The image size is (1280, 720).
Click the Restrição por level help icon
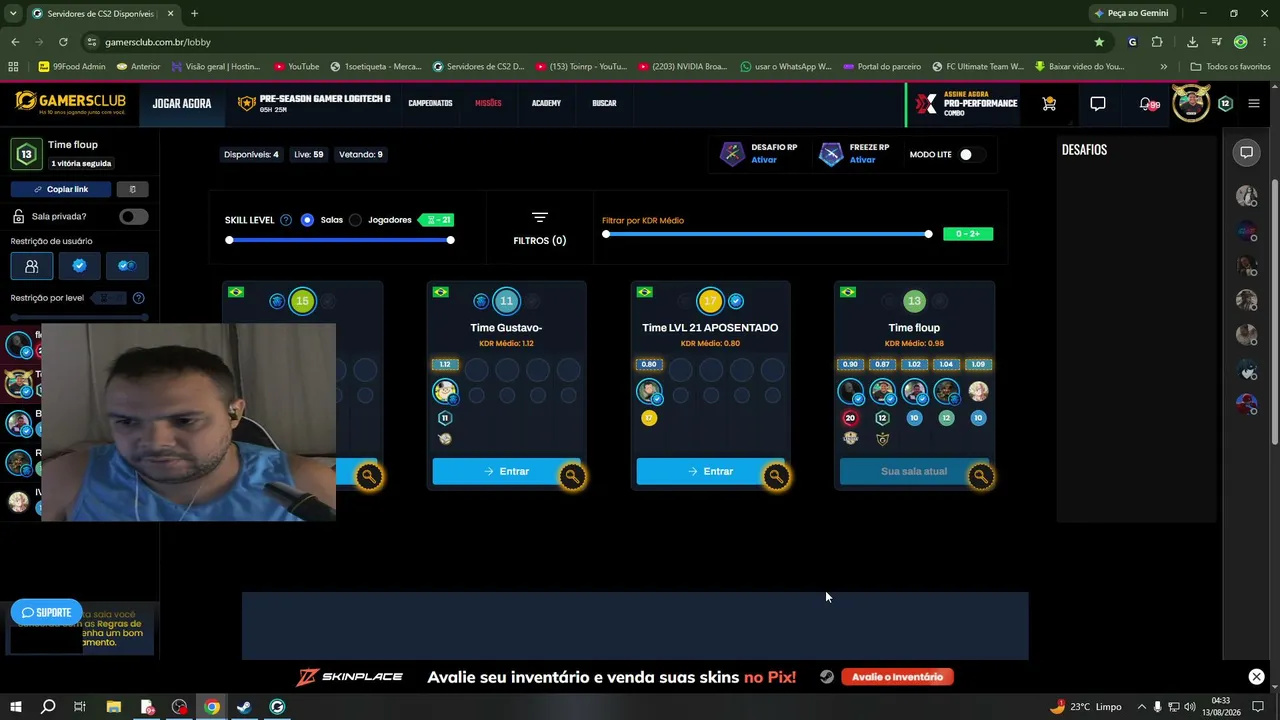click(138, 298)
